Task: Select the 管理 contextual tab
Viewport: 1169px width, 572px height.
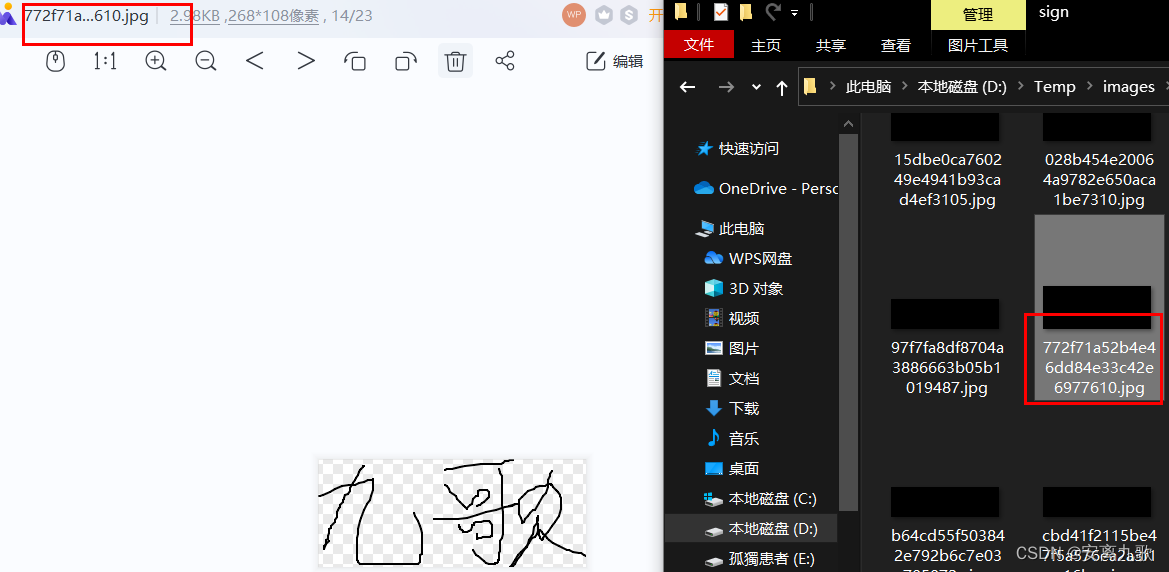Action: pyautogui.click(x=978, y=15)
